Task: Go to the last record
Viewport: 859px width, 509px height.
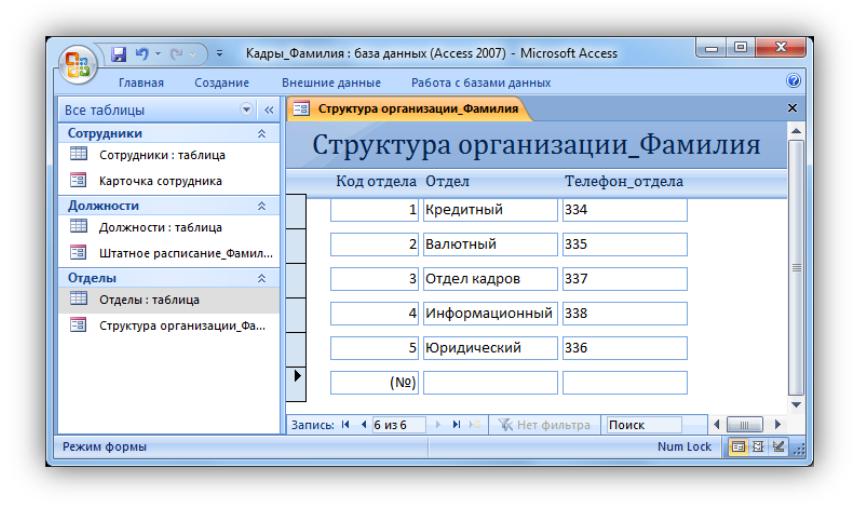Action: [456, 425]
